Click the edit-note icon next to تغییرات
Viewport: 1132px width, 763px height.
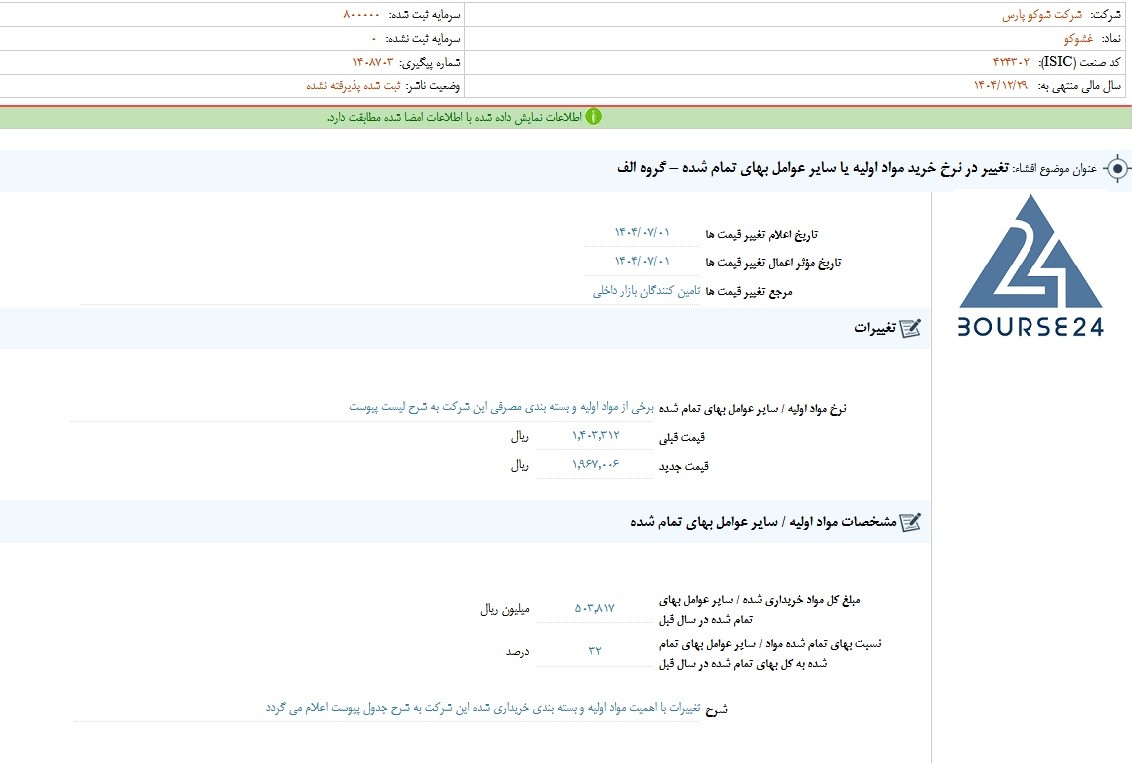click(910, 328)
